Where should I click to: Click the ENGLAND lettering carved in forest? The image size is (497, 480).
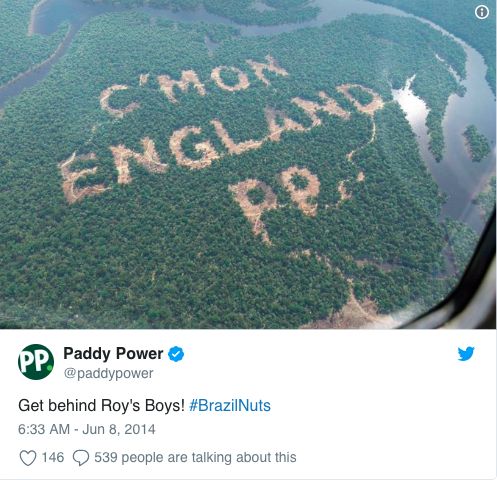(x=220, y=142)
